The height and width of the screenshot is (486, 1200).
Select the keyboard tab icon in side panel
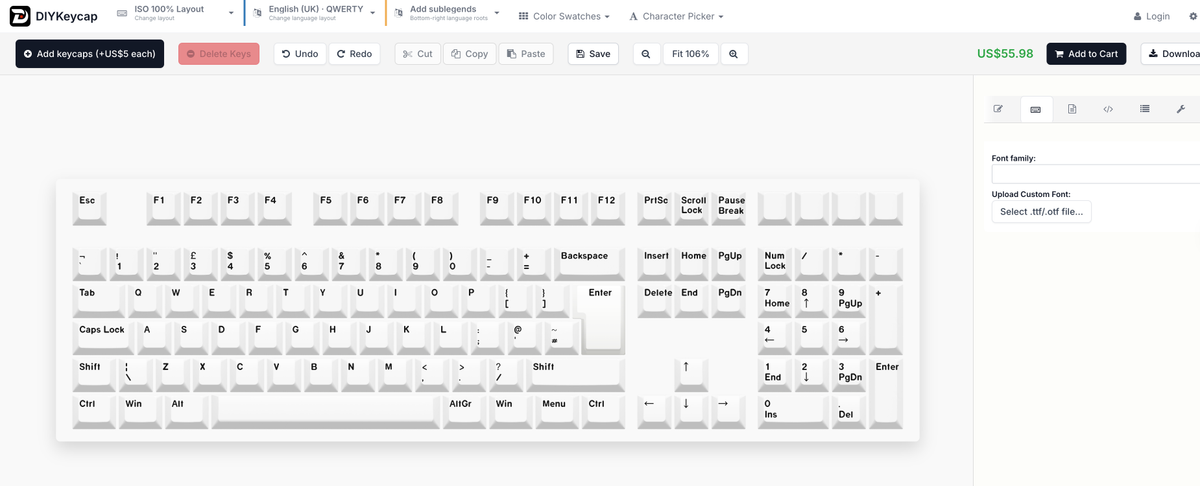coord(1035,109)
